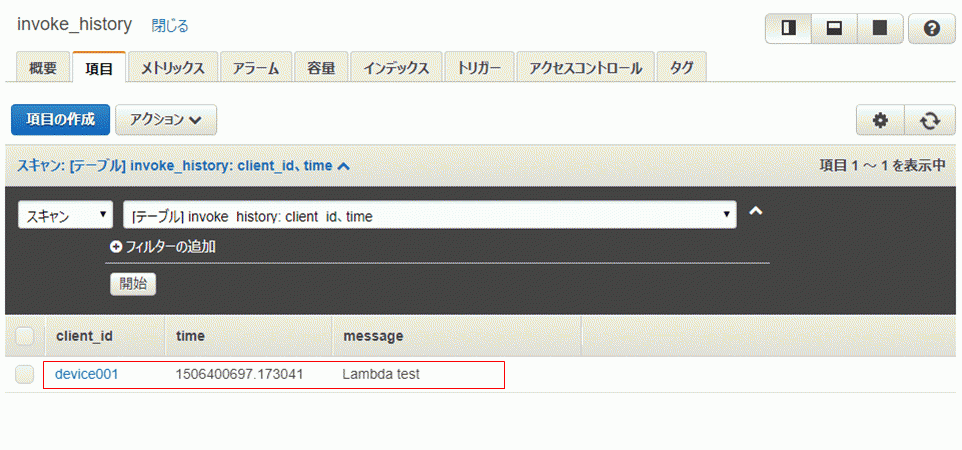Switch to bottom split panel layout icon
The image size is (962, 450).
[834, 28]
